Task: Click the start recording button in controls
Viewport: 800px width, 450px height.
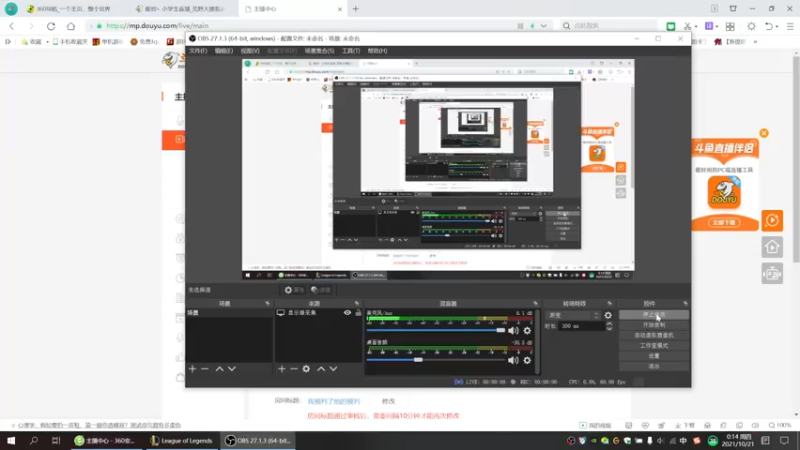Action: pos(654,325)
